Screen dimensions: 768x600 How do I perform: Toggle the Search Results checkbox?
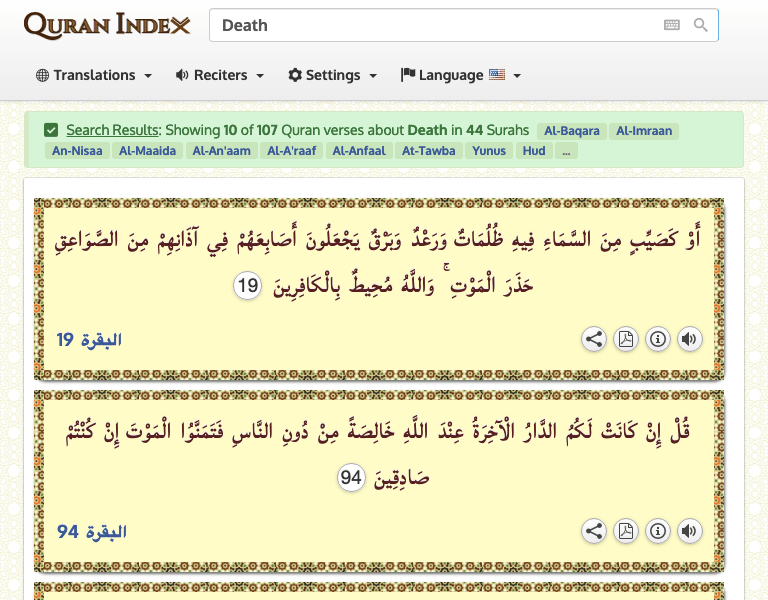click(51, 130)
